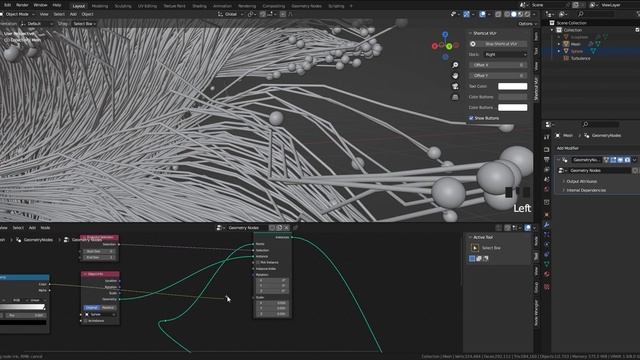
Task: Choose extend selection mode icon in Active Tool
Action: click(479, 258)
